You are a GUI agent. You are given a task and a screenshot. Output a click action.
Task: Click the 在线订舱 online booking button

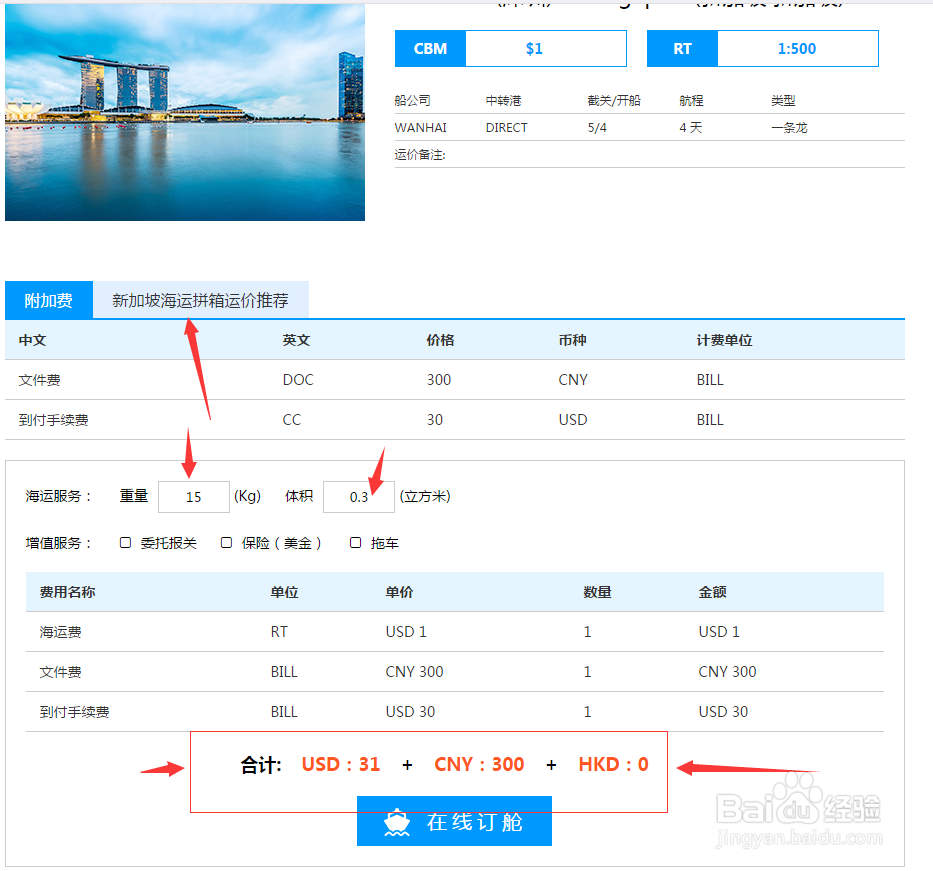click(454, 820)
